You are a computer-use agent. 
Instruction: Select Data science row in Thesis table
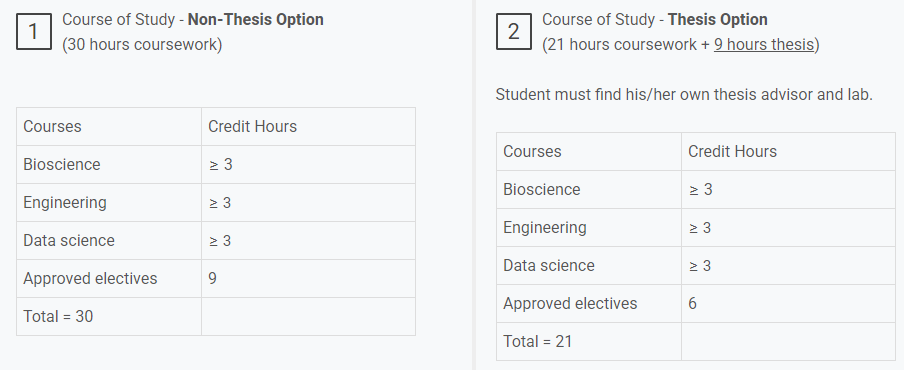696,266
